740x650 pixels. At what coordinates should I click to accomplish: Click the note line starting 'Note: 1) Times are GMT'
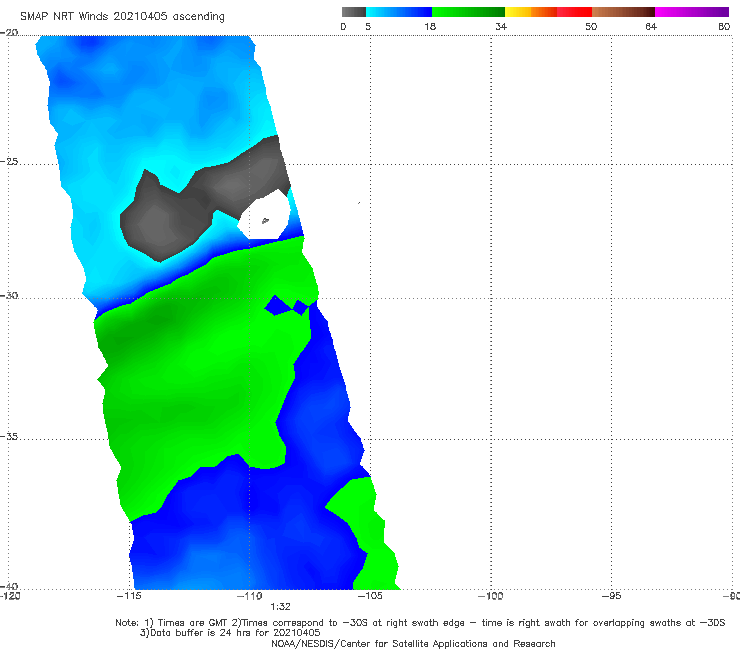420,623
